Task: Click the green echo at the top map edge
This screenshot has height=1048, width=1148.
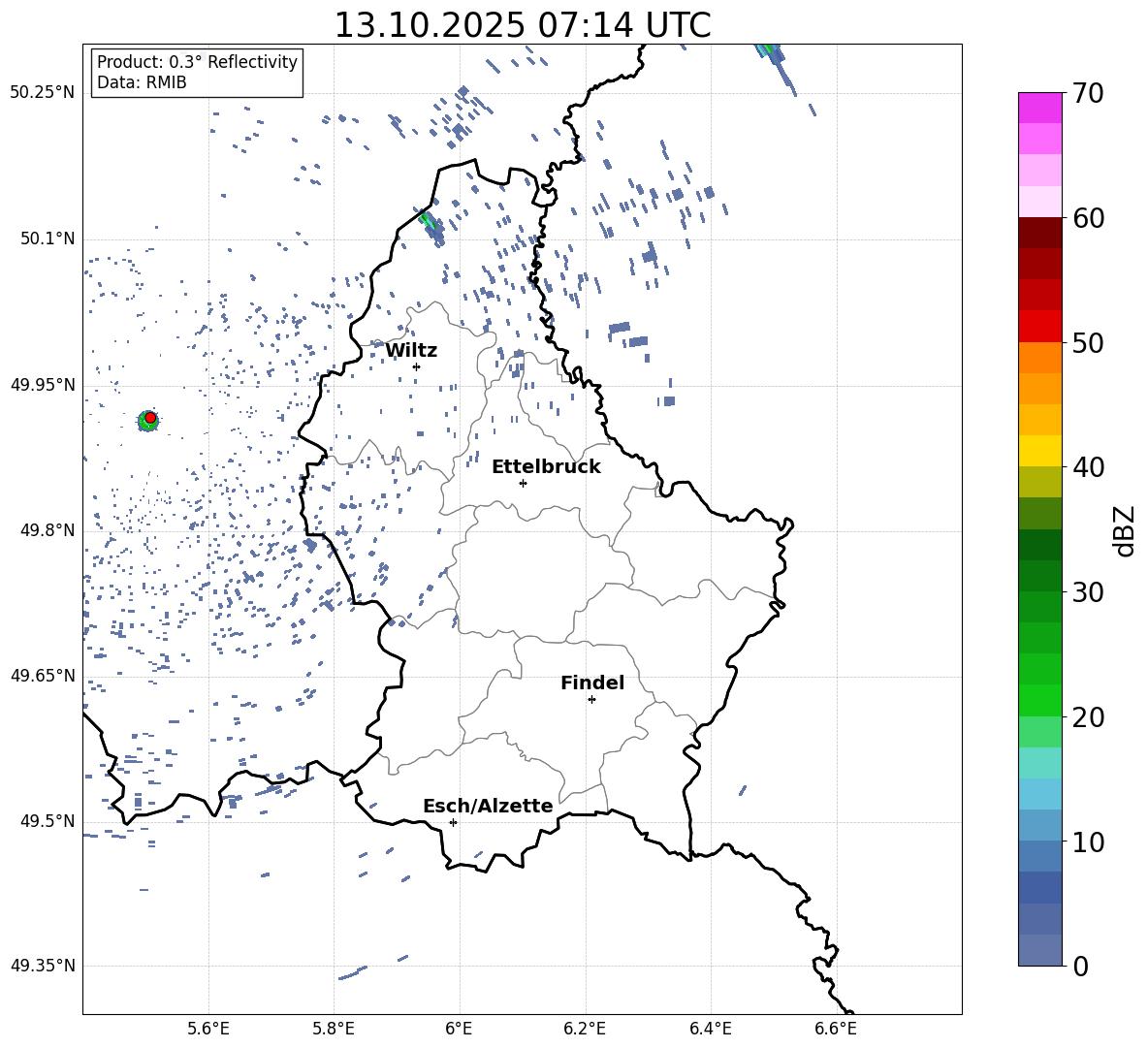Action: (x=767, y=48)
